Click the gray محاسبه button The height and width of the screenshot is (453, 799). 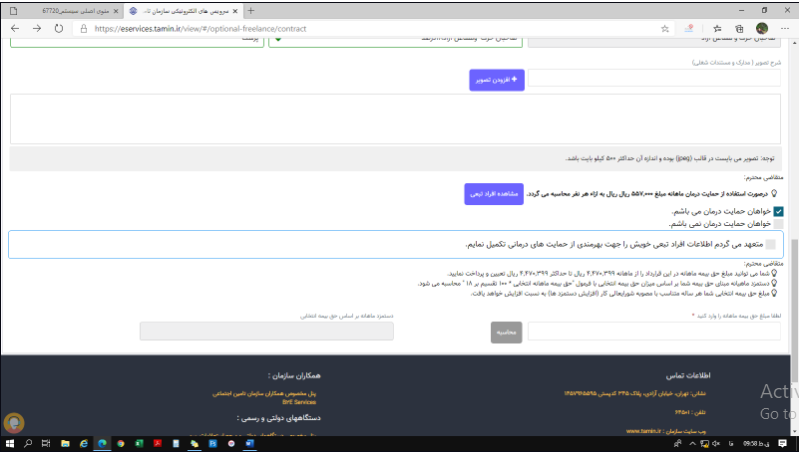(x=507, y=332)
